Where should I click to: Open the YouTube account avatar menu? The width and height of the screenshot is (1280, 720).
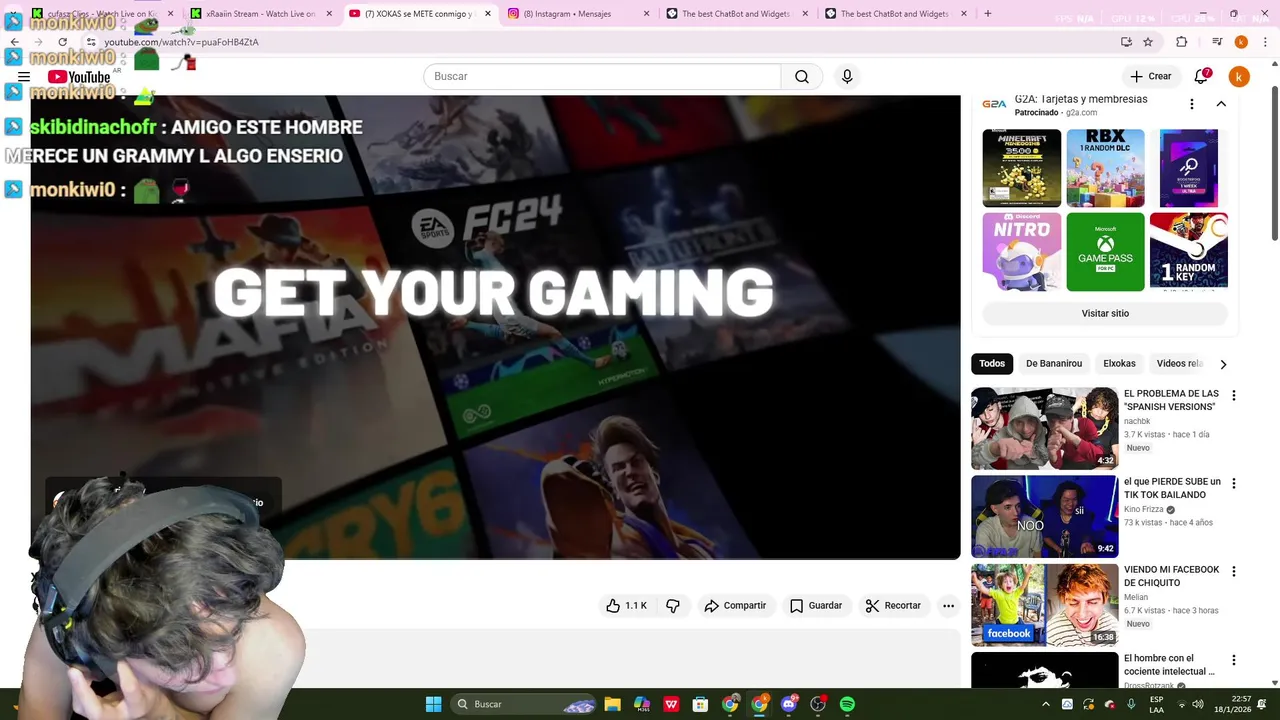click(1239, 77)
